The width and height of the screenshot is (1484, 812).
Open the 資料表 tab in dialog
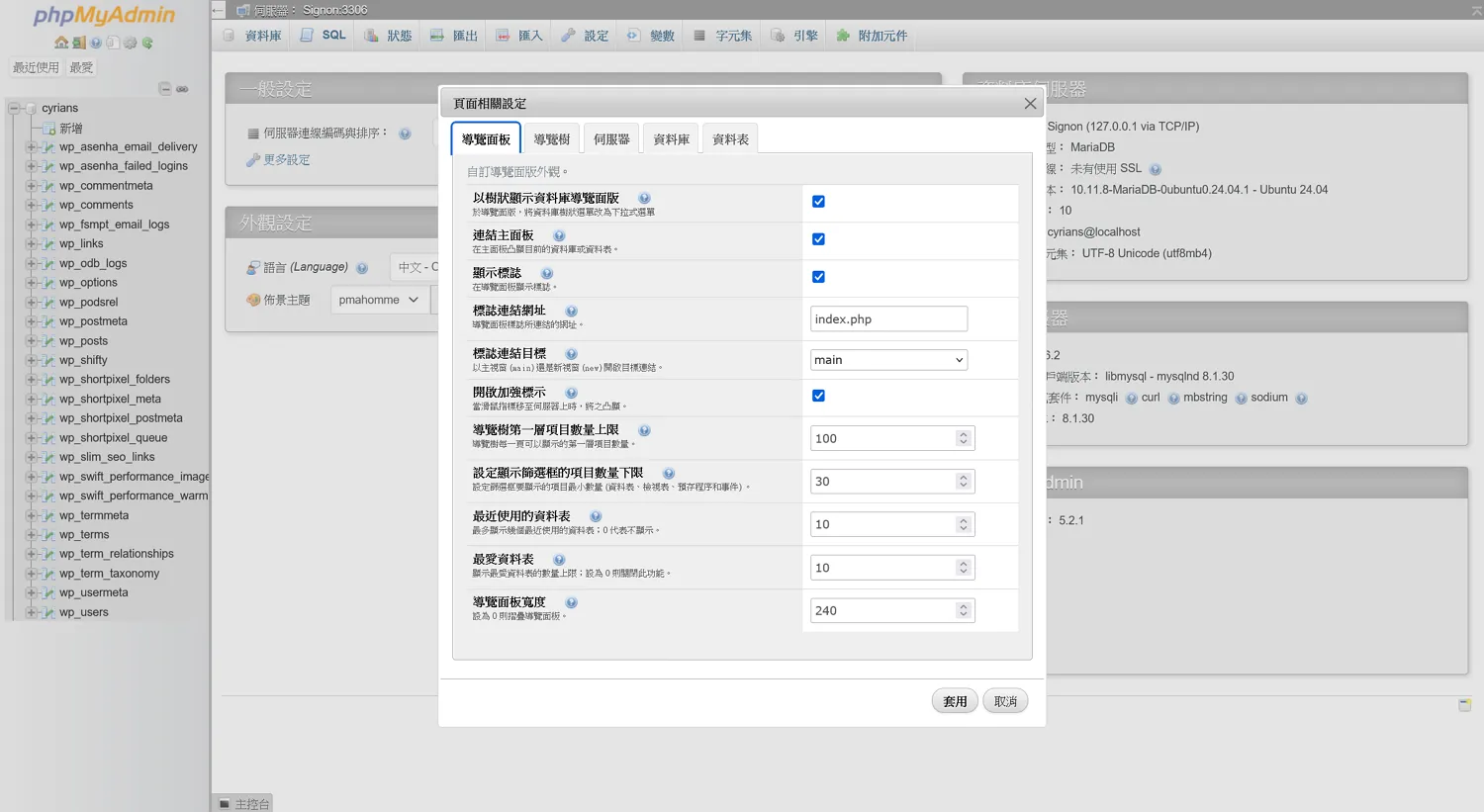(730, 139)
